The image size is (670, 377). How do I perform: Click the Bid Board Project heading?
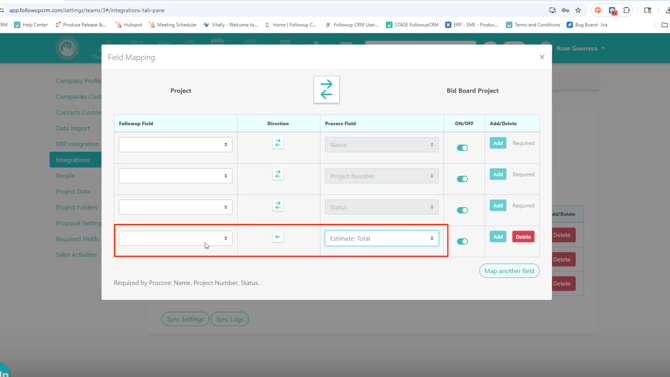coord(473,91)
